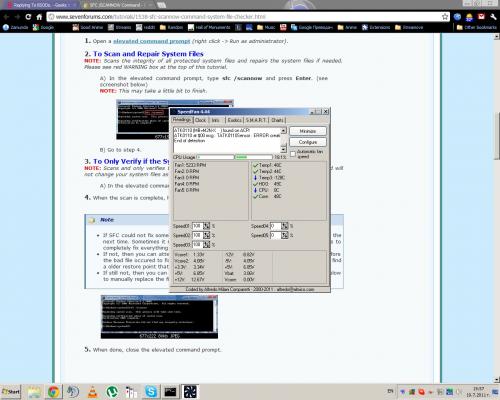Click Speed04 percentage field
The image size is (500, 400).
click(275, 226)
